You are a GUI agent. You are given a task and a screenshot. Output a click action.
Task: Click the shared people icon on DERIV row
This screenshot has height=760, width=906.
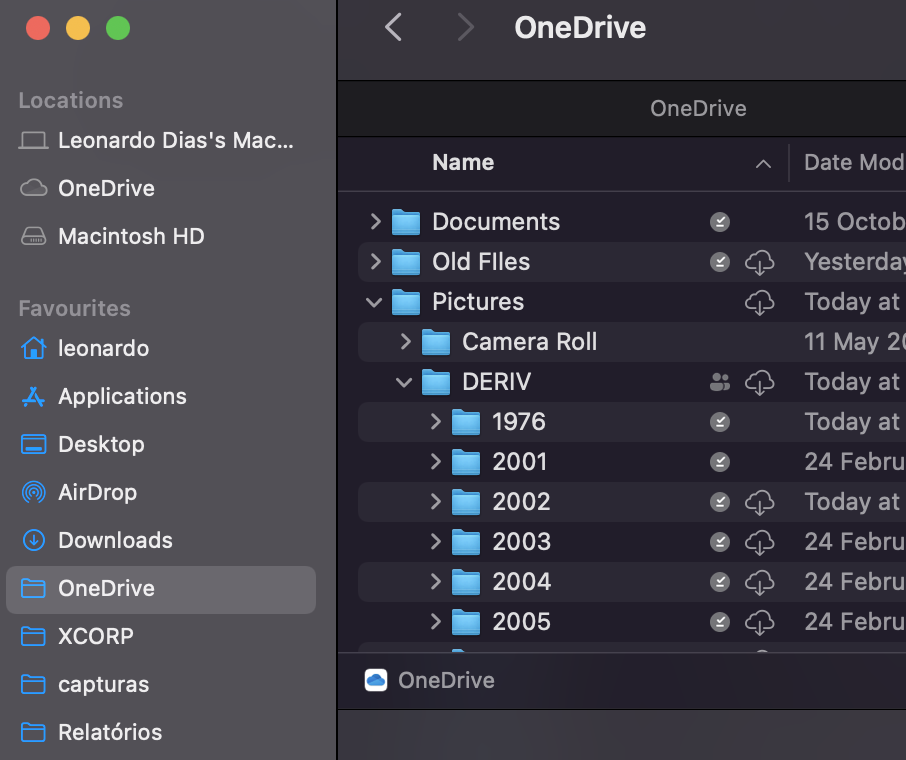[x=720, y=382]
